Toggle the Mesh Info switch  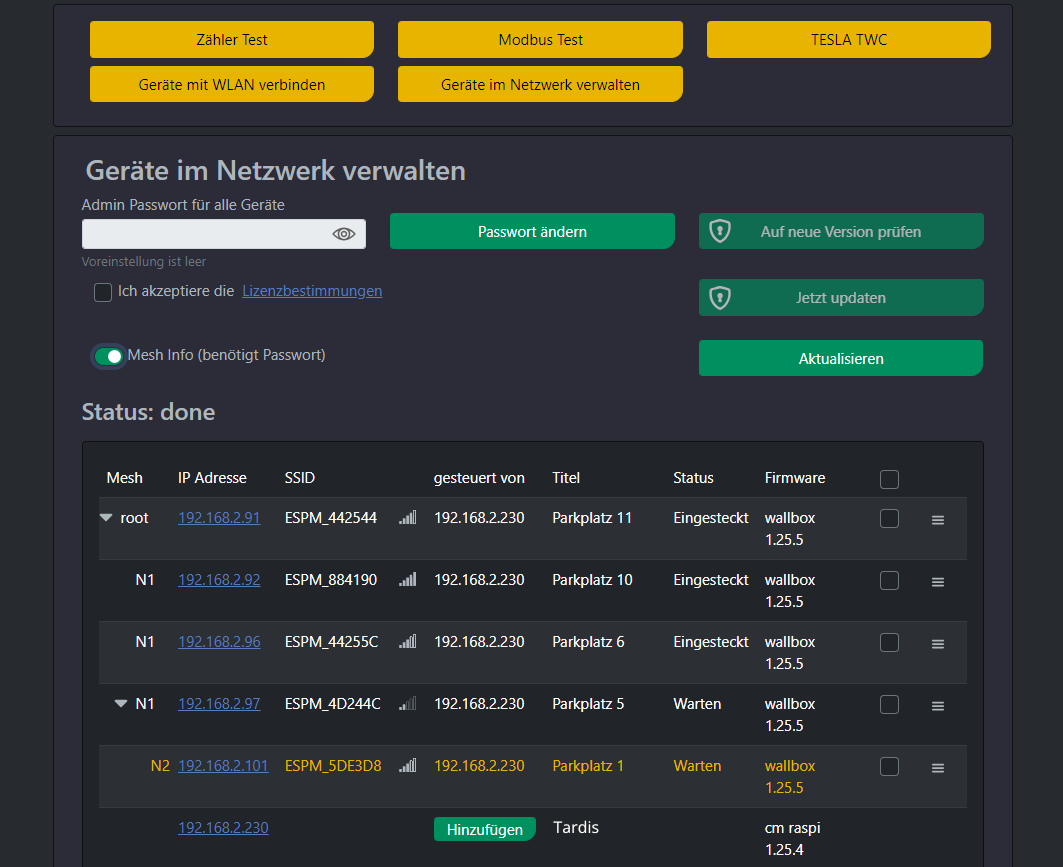108,356
